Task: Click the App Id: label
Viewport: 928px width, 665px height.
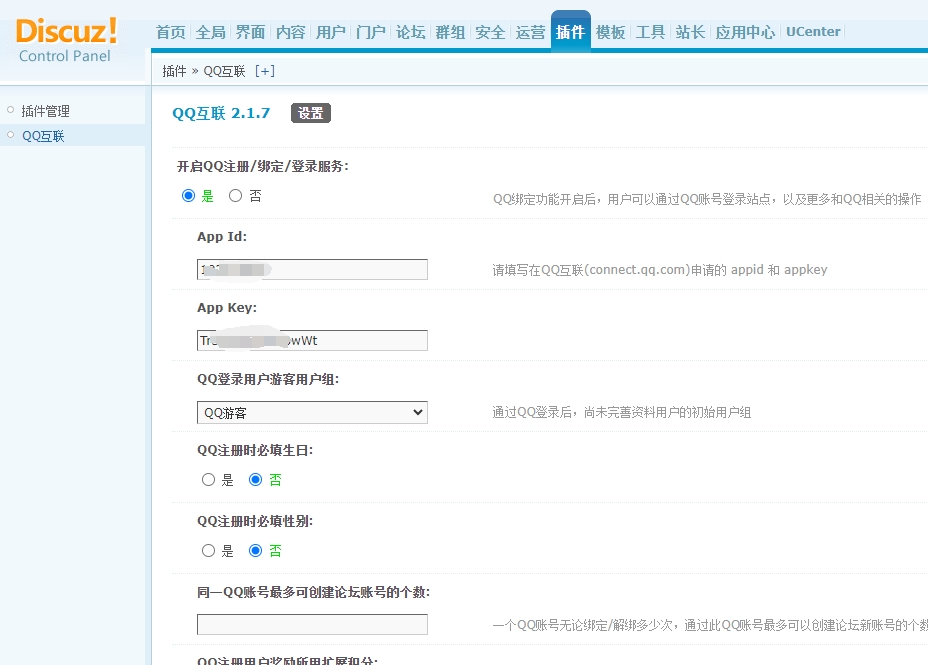Action: click(222, 237)
